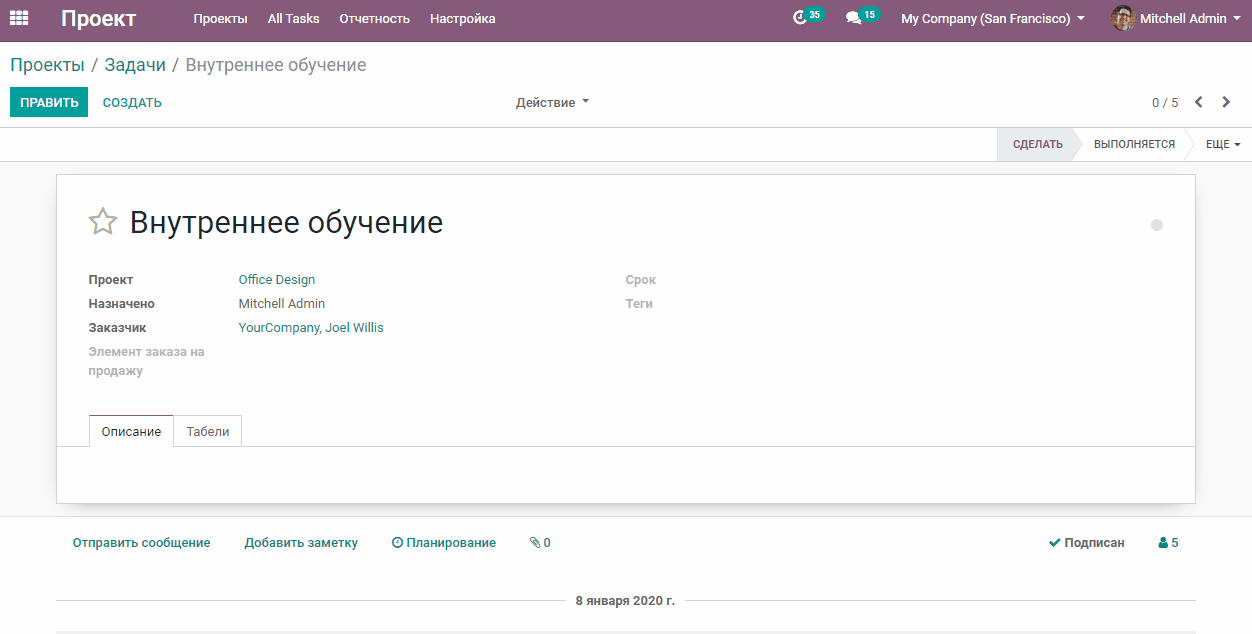
Task: Expand the ЕЩЕ stages dropdown
Action: click(1222, 145)
